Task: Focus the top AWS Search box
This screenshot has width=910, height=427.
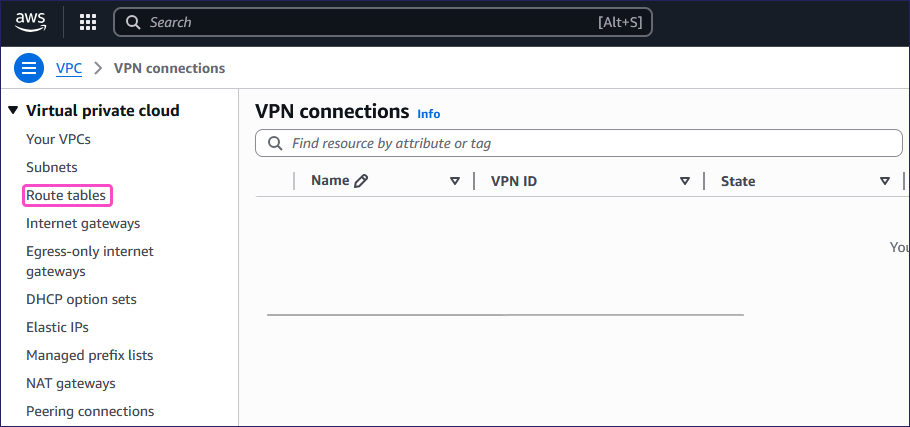Action: 370,22
